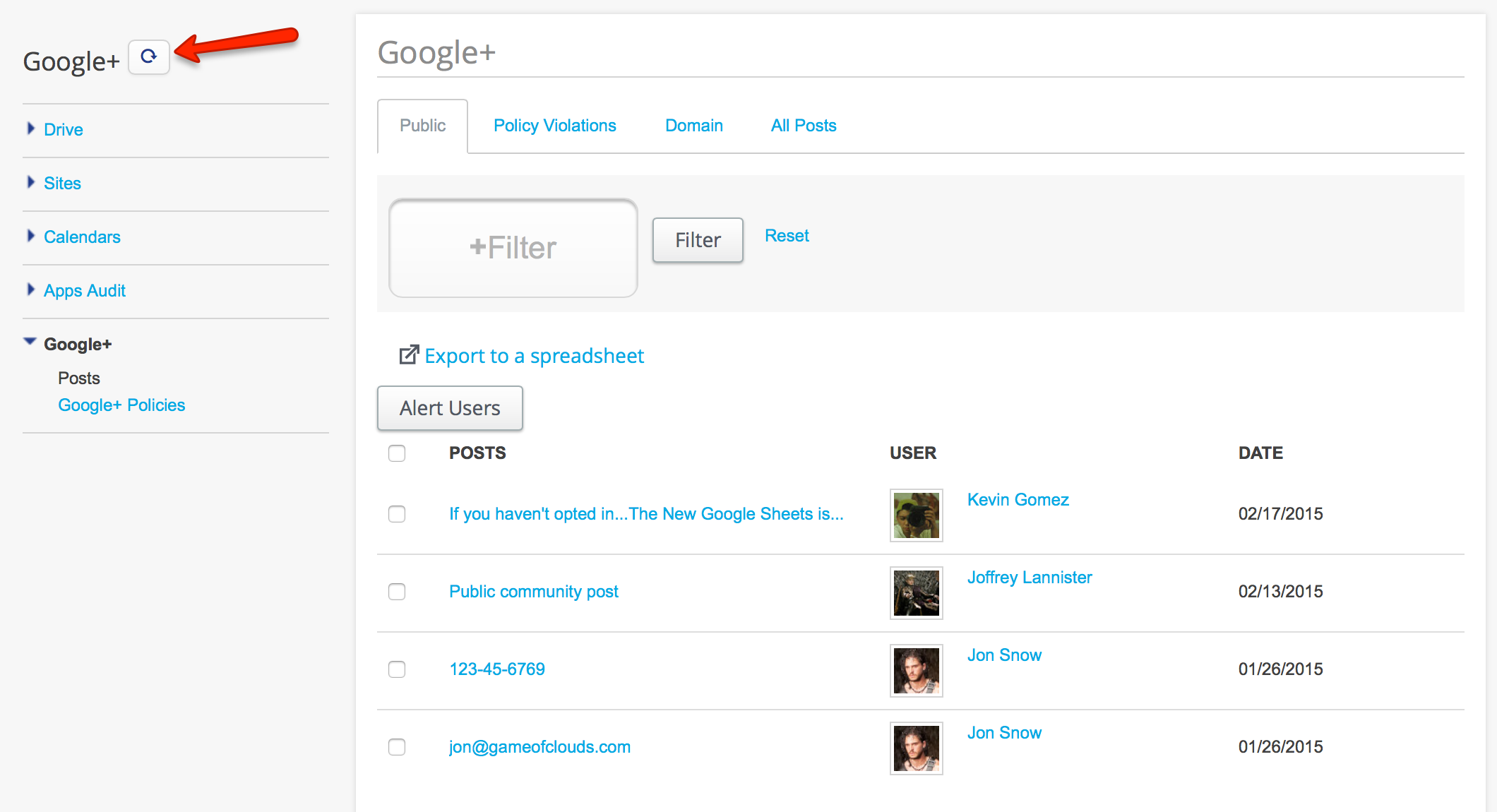Open the Sites sidebar link
The height and width of the screenshot is (812, 1497).
62,184
